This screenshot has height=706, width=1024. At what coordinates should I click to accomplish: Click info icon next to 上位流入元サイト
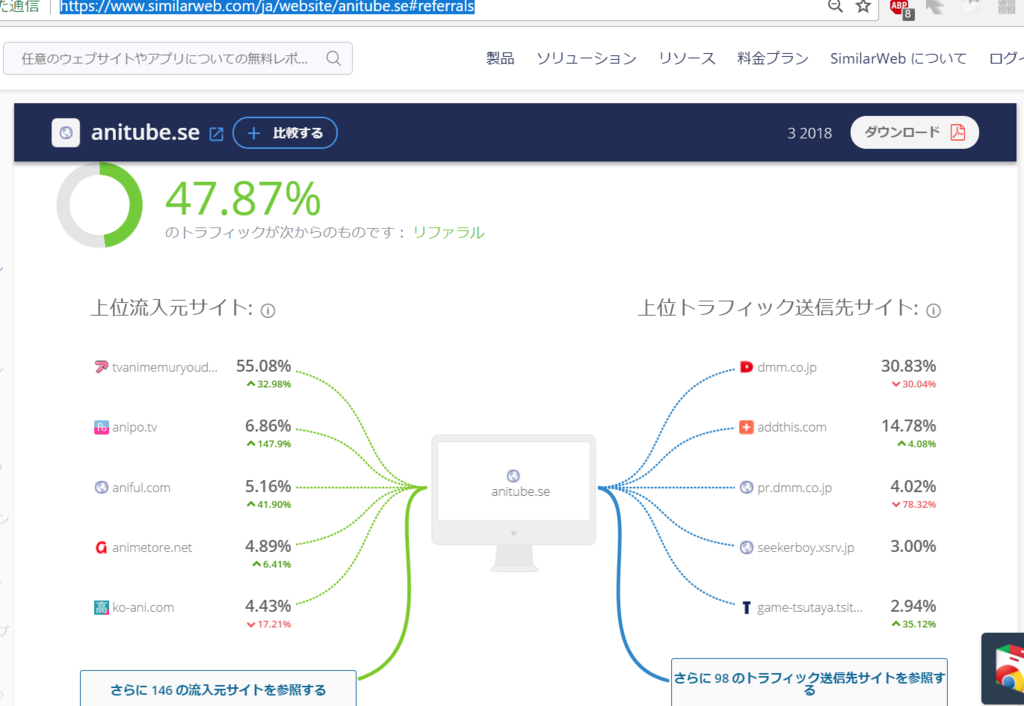point(268,310)
